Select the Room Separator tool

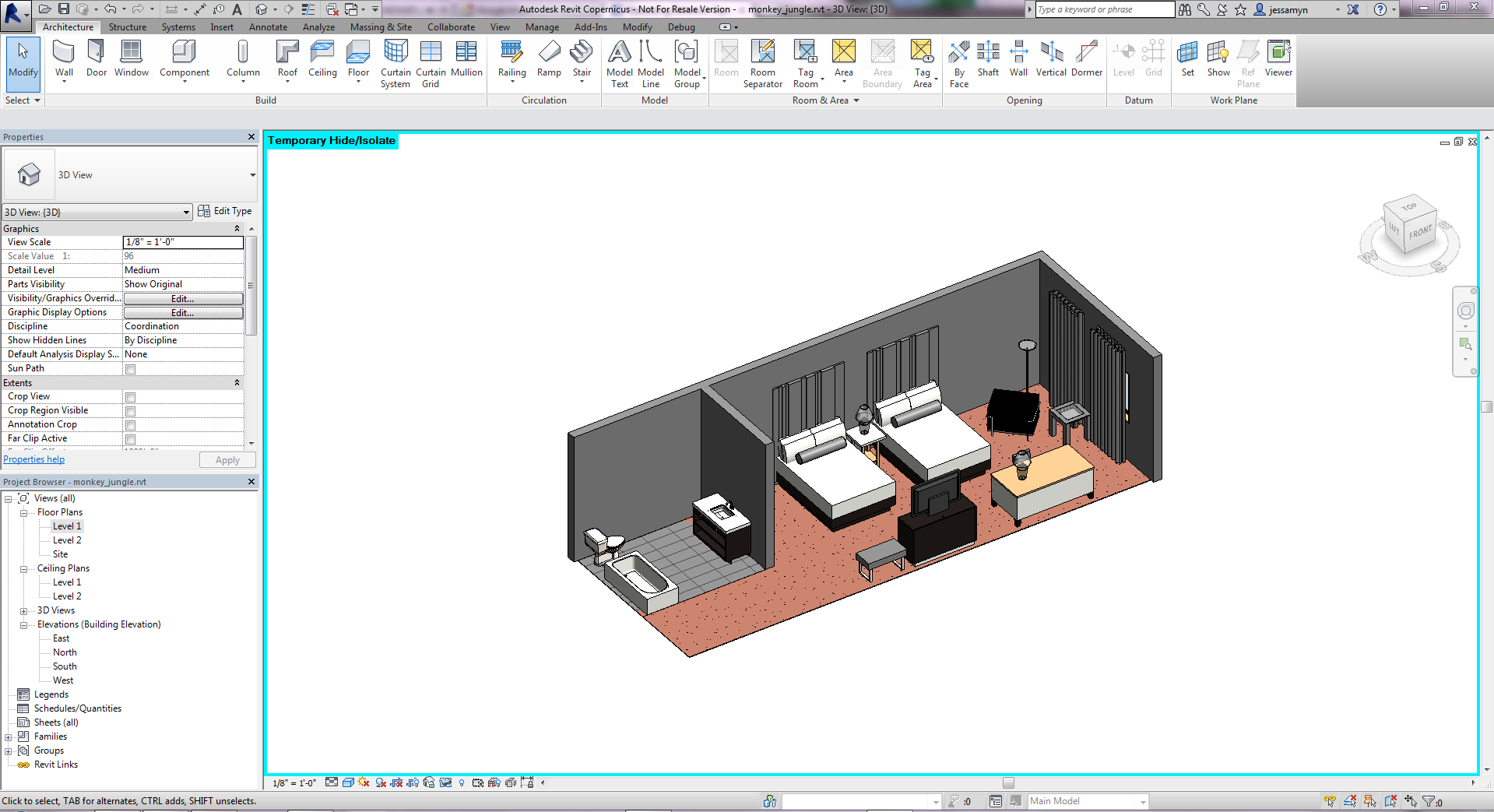pos(763,64)
